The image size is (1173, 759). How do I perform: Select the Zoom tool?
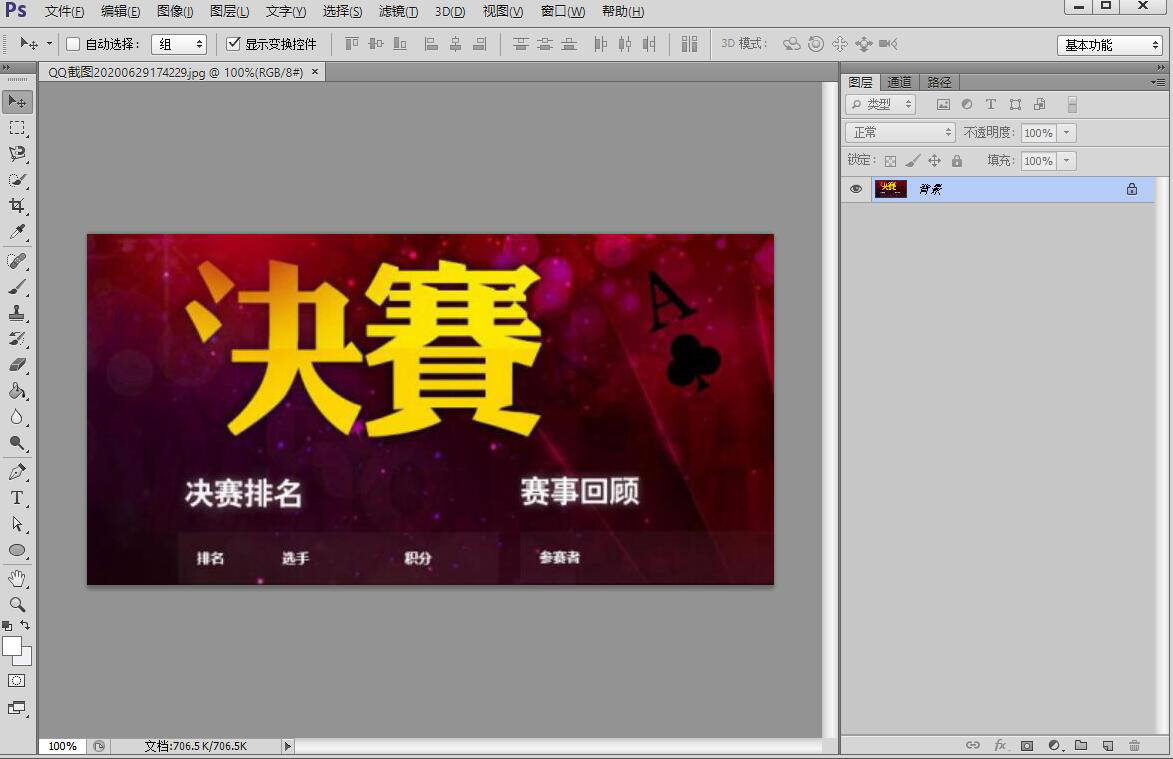pos(16,604)
